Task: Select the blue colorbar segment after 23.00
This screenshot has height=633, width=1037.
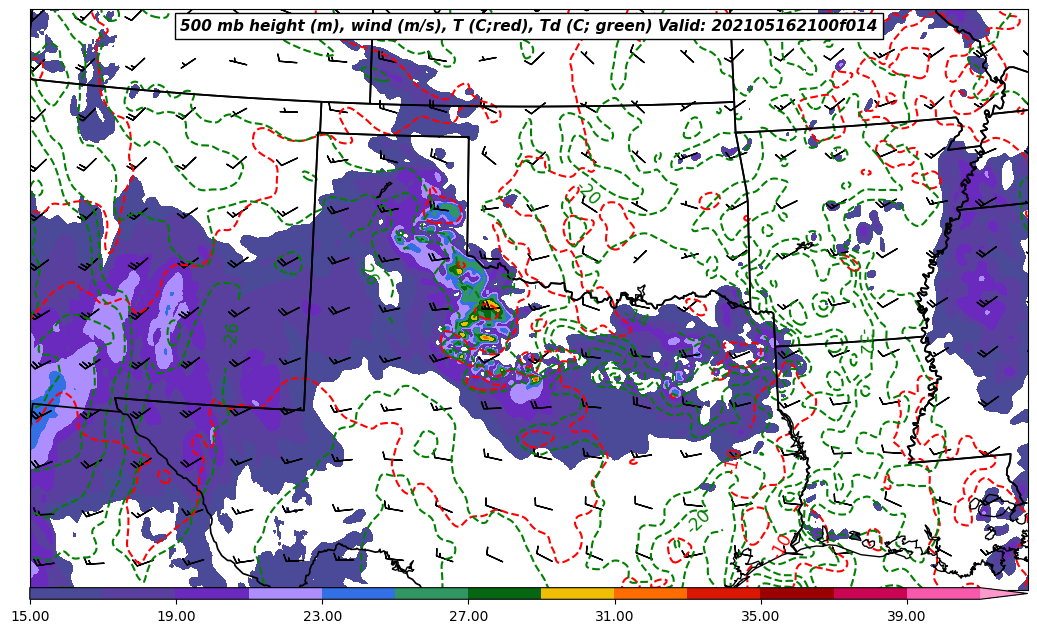Action: 358,593
